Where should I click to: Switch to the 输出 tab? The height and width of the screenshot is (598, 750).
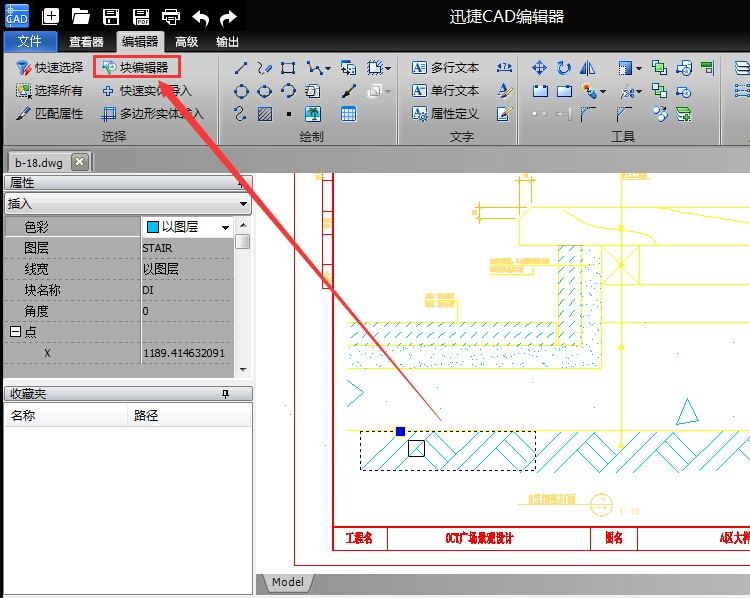coord(227,42)
